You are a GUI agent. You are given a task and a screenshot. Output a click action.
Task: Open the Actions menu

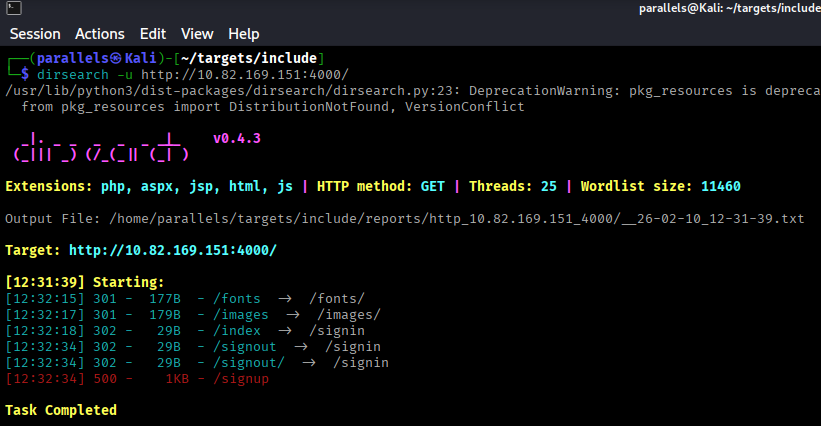pos(100,34)
